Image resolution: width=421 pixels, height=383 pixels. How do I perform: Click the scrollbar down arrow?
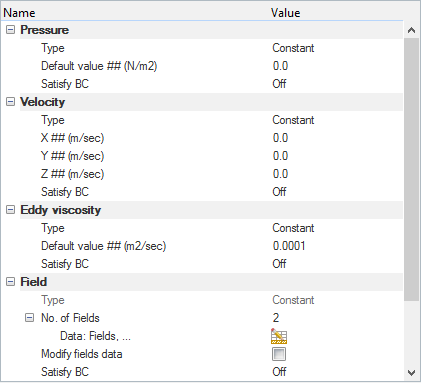click(x=411, y=372)
